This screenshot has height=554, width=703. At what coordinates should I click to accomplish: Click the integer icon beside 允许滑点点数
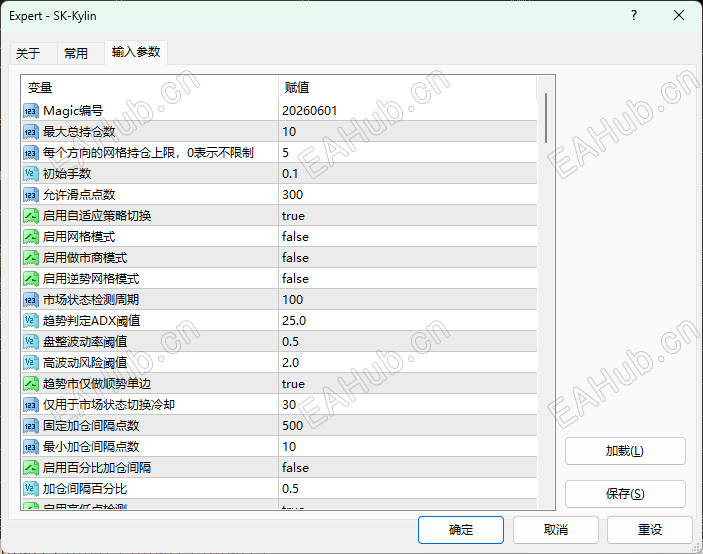30,195
